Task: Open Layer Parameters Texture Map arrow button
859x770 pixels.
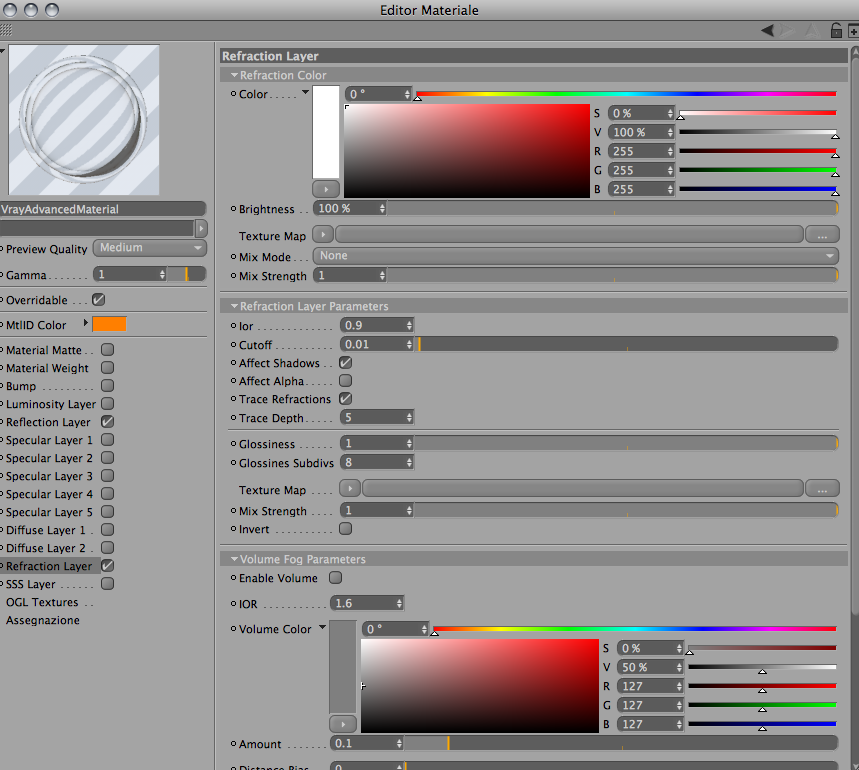Action: click(x=350, y=487)
